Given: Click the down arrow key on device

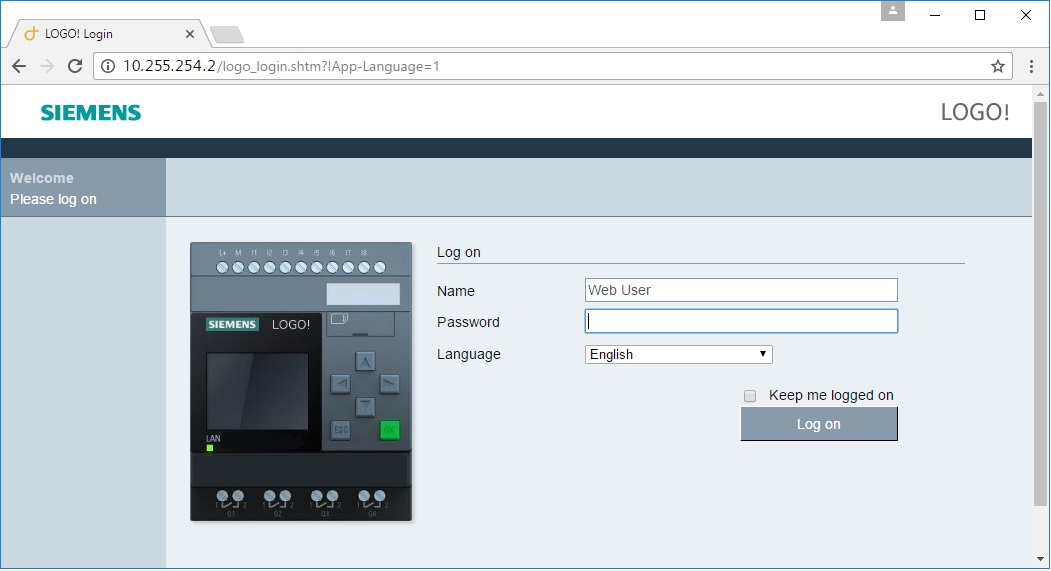Looking at the screenshot, I should 365,406.
